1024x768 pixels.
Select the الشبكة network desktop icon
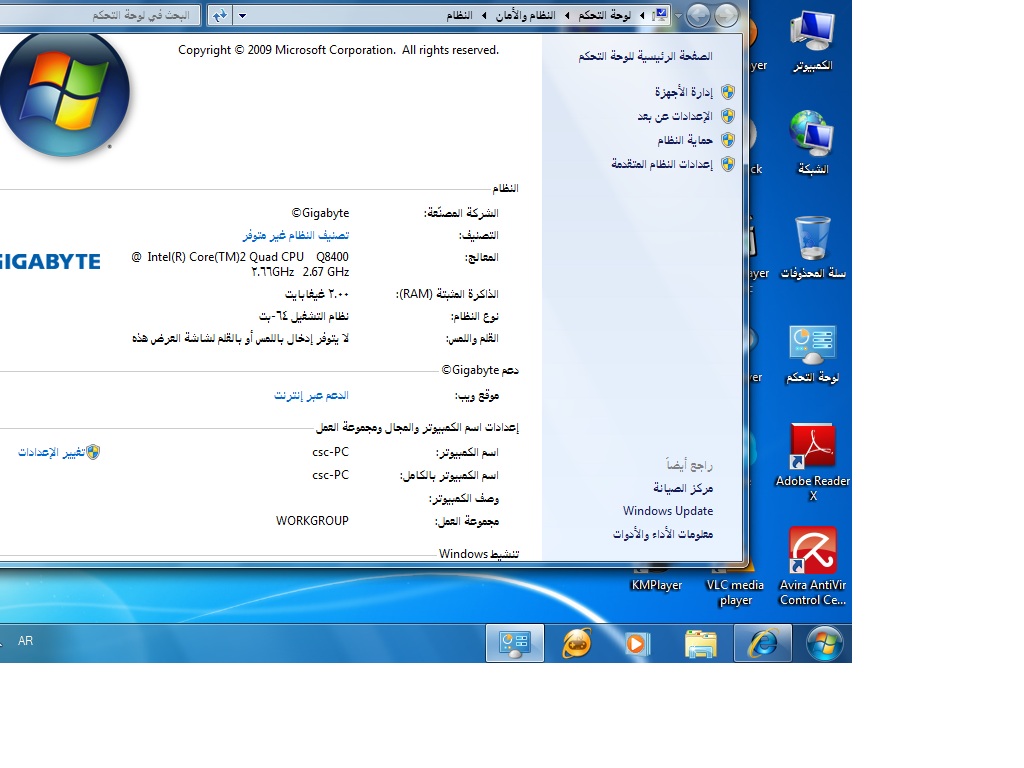coord(812,142)
